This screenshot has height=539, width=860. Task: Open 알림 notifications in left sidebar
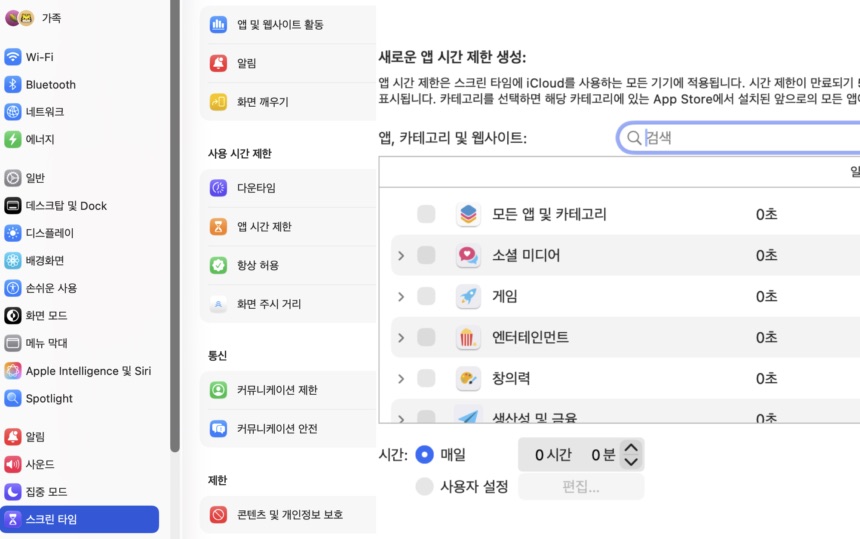point(25,436)
